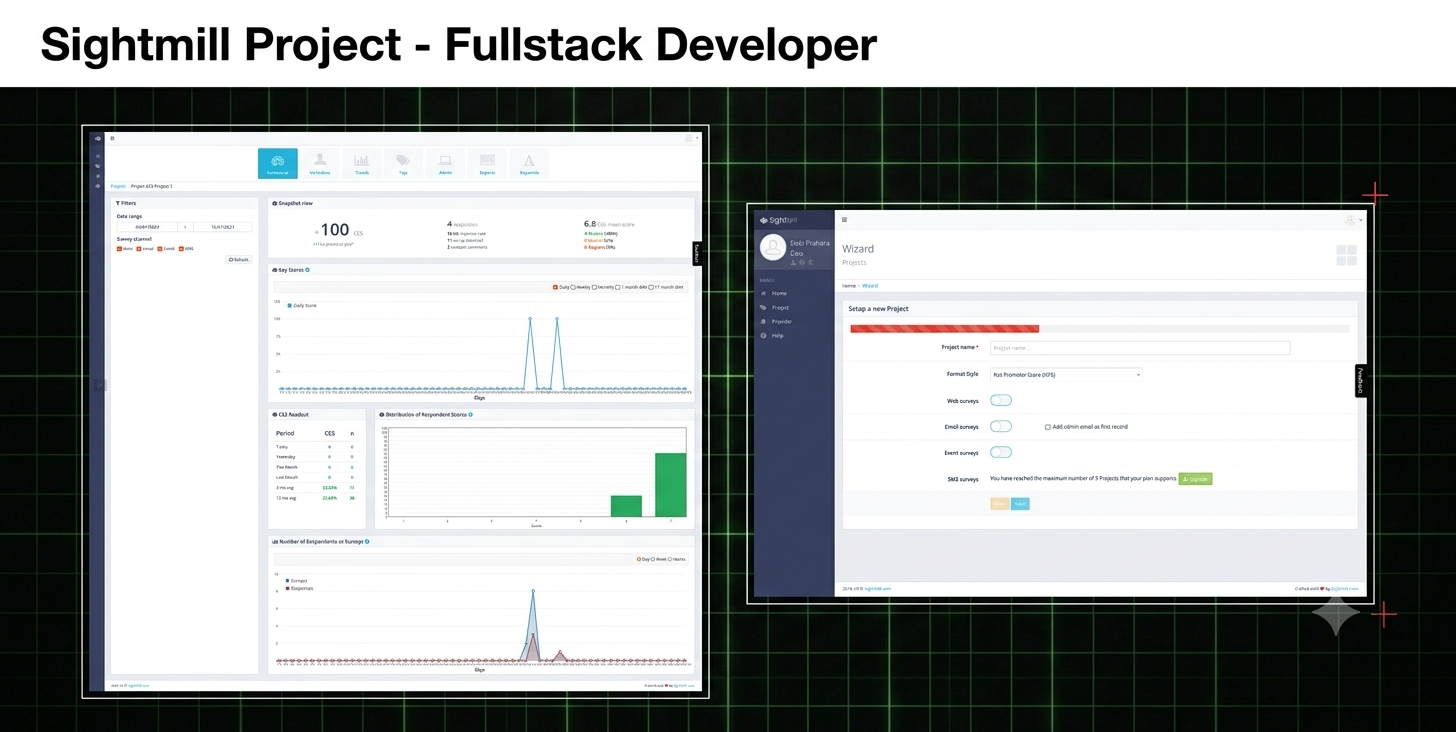The width and height of the screenshot is (1456, 732).
Task: Enable the Email surveys switch
Action: pos(1000,426)
